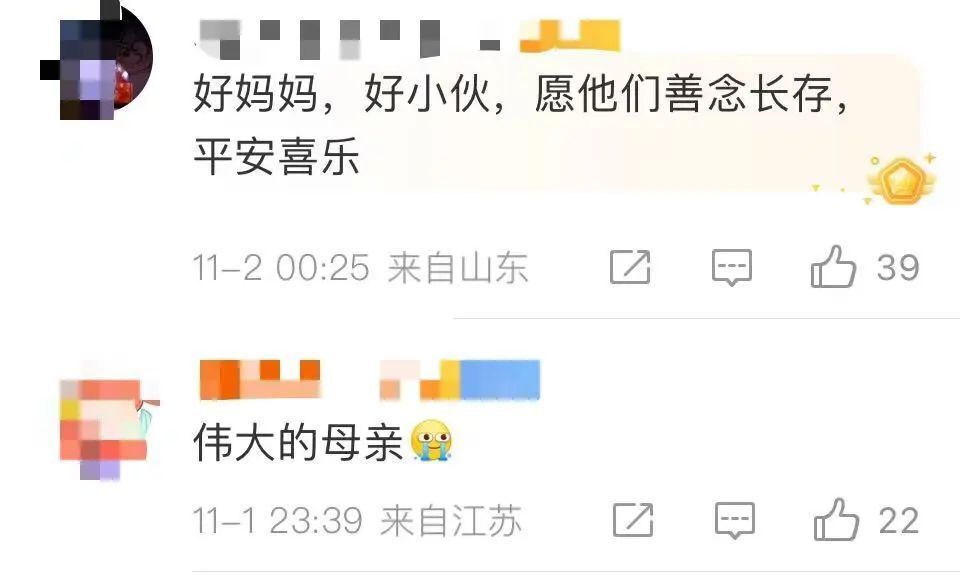Tap the 39 like count
This screenshot has height=582, width=960.
(898, 267)
